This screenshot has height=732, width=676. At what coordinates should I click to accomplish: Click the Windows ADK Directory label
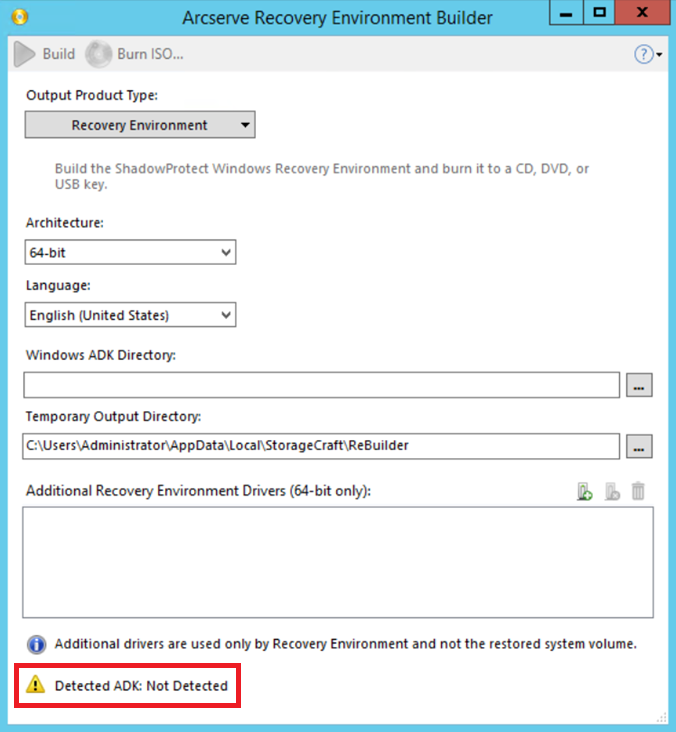(x=101, y=355)
